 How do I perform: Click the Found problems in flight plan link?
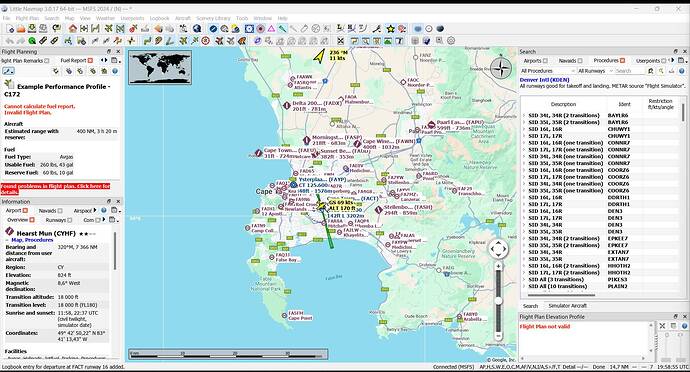tap(55, 189)
